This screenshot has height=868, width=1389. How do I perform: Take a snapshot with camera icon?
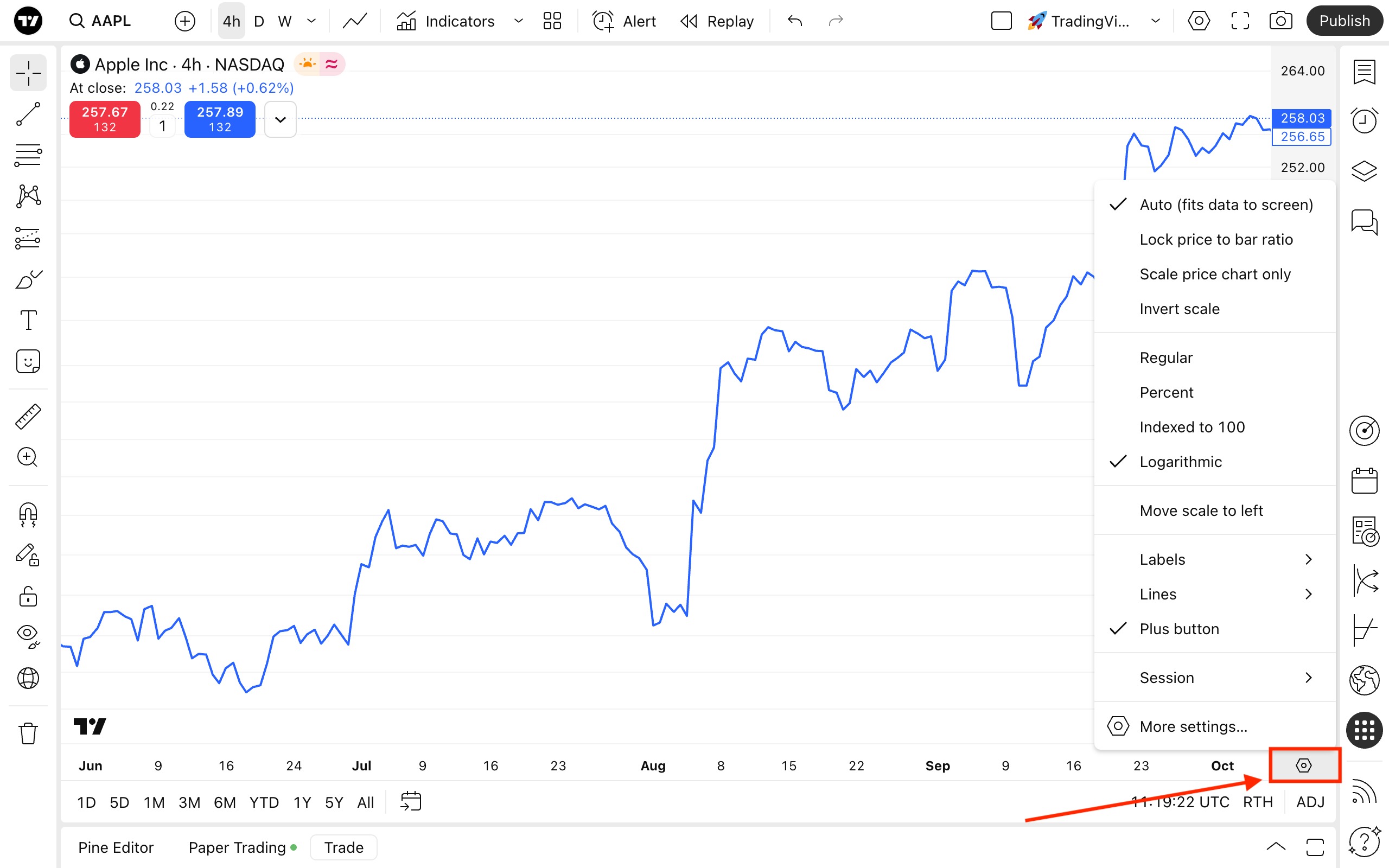[x=1280, y=21]
